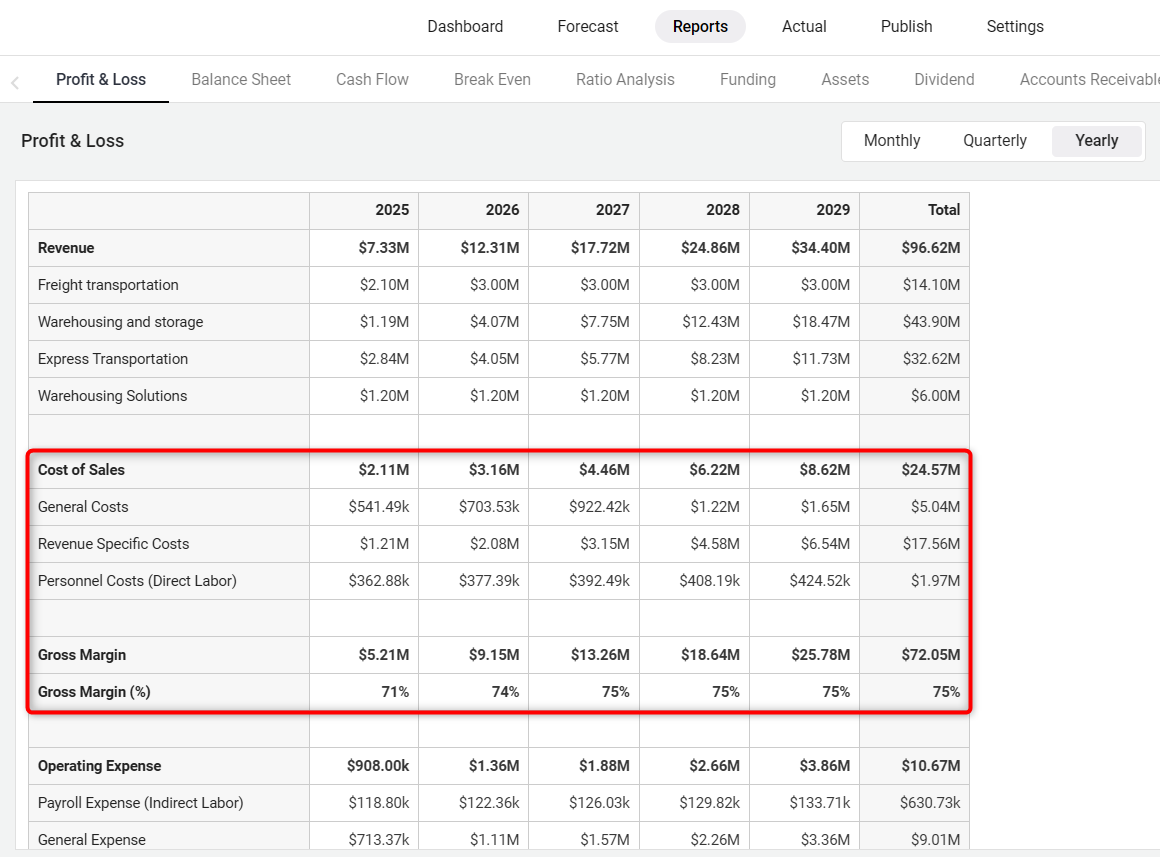Switch to the Balance Sheet tab
The height and width of the screenshot is (857, 1160).
pos(241,80)
